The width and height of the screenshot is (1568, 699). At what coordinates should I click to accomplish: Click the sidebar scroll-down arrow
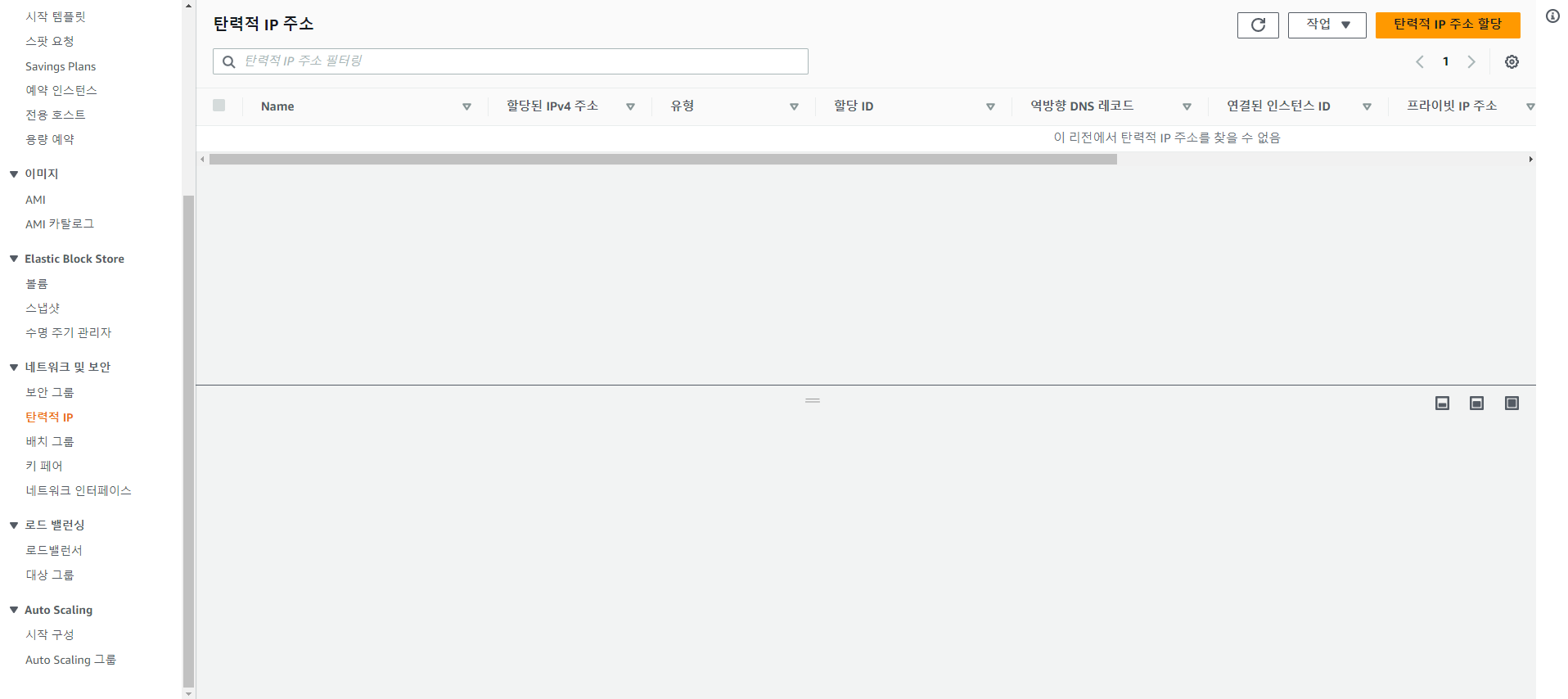pos(189,693)
